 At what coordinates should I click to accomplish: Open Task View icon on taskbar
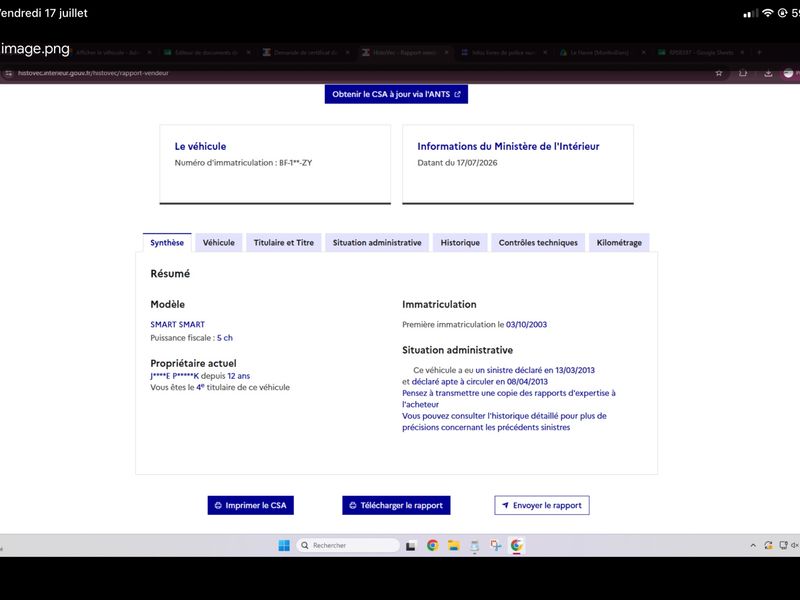pyautogui.click(x=411, y=546)
